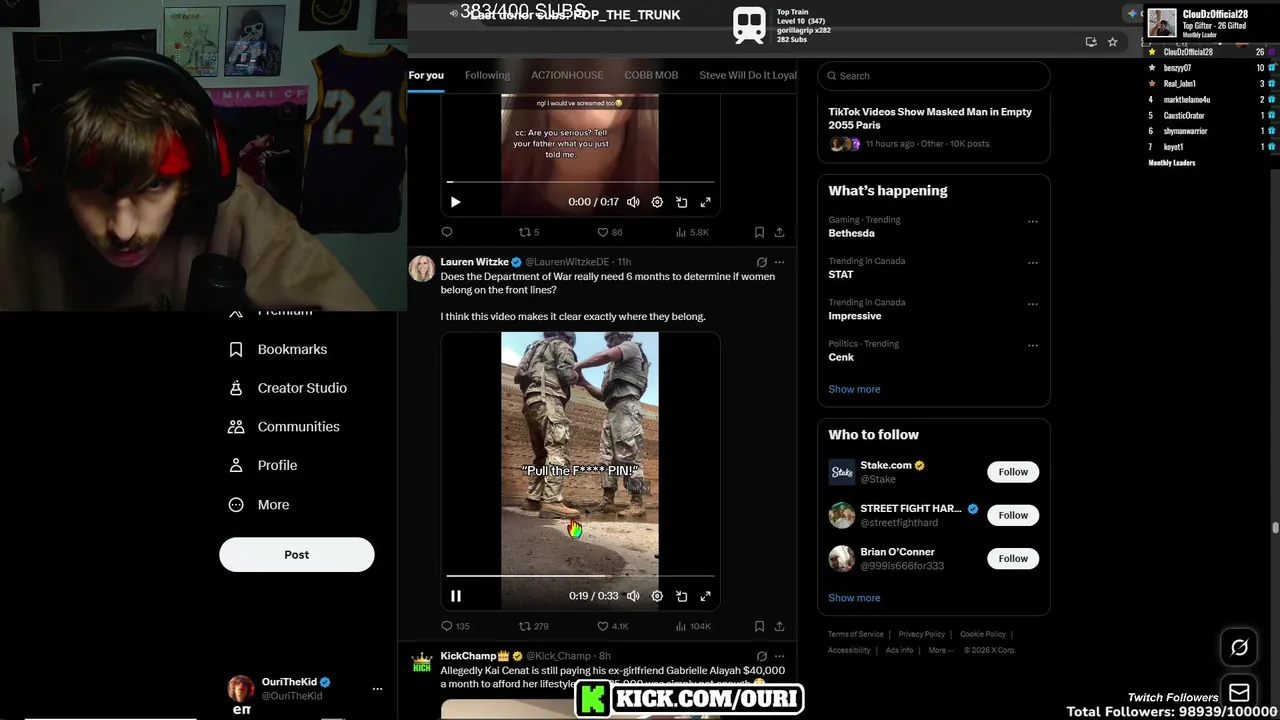The image size is (1280, 720).
Task: Seek on the 0:19 / 0:33 video progress bar
Action: click(580, 576)
